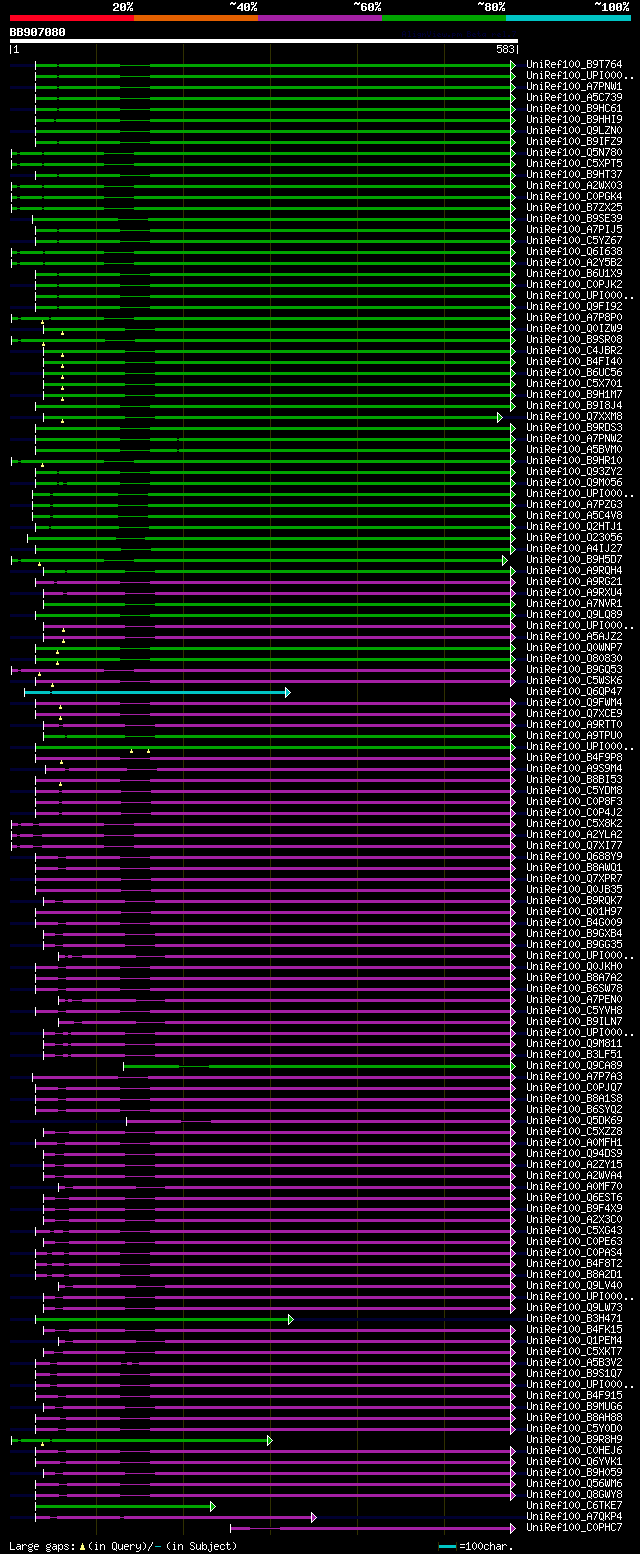
Task: Open hit UniRef100_Q01H97
Action: 574,912
